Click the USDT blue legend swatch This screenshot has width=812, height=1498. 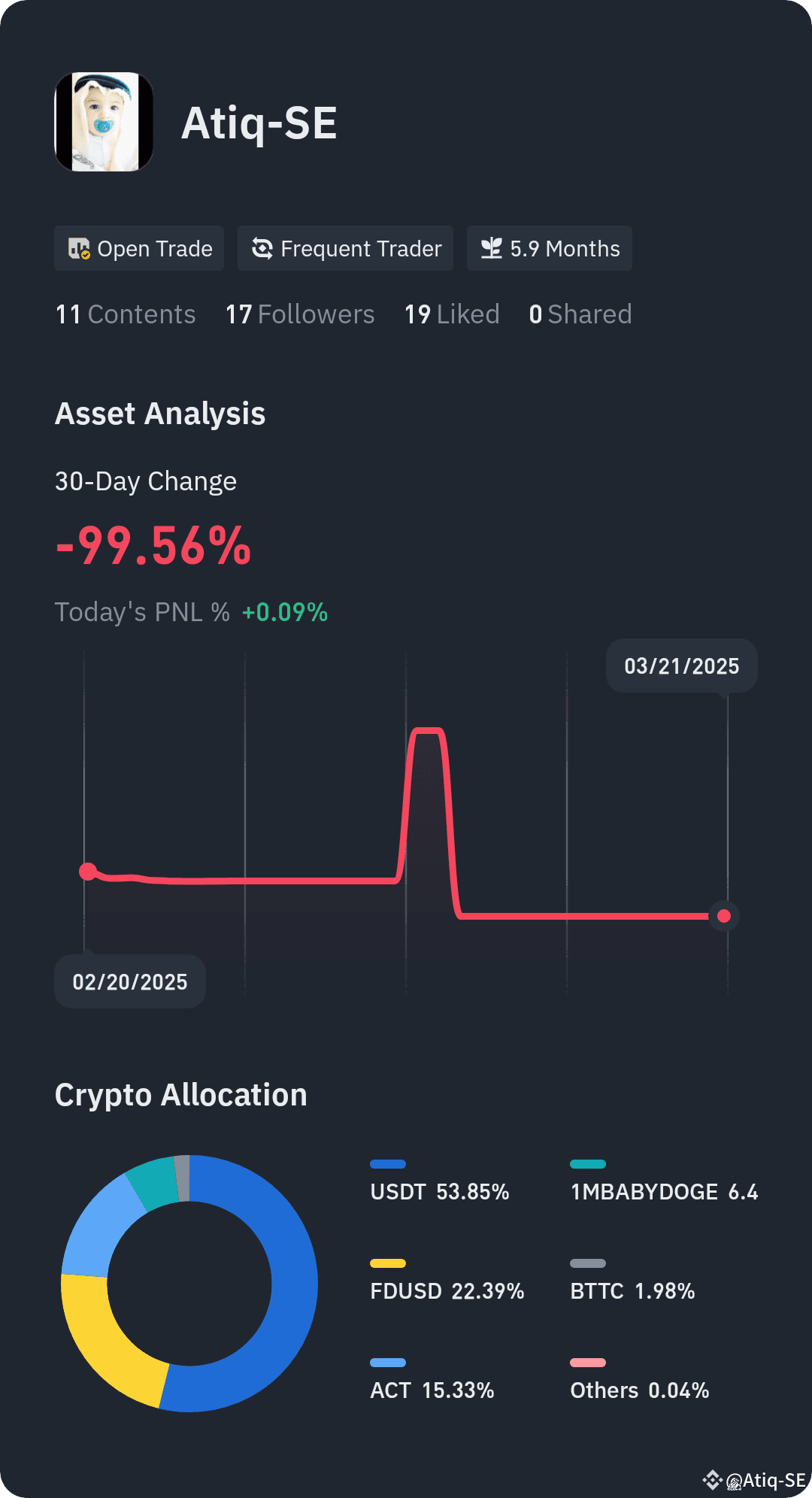click(x=388, y=1164)
